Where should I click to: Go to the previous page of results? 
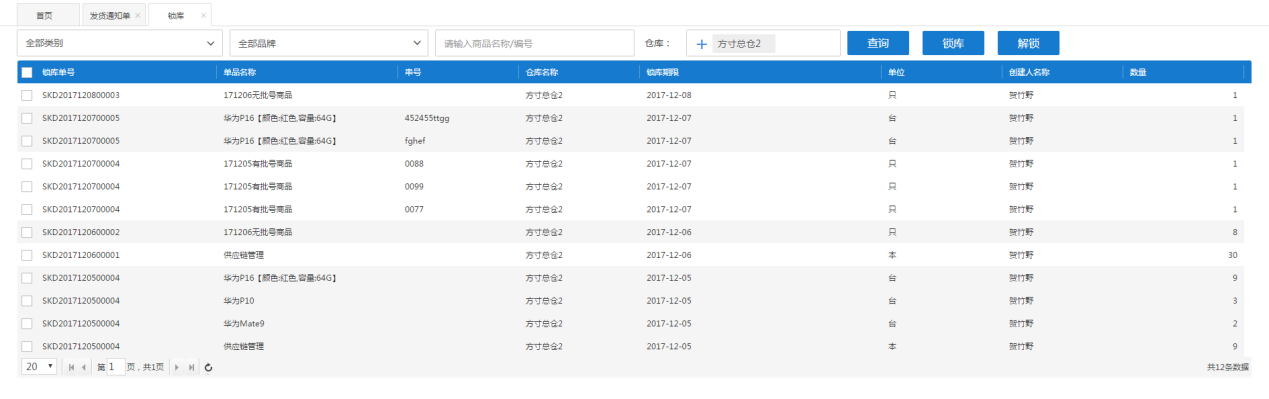point(84,367)
